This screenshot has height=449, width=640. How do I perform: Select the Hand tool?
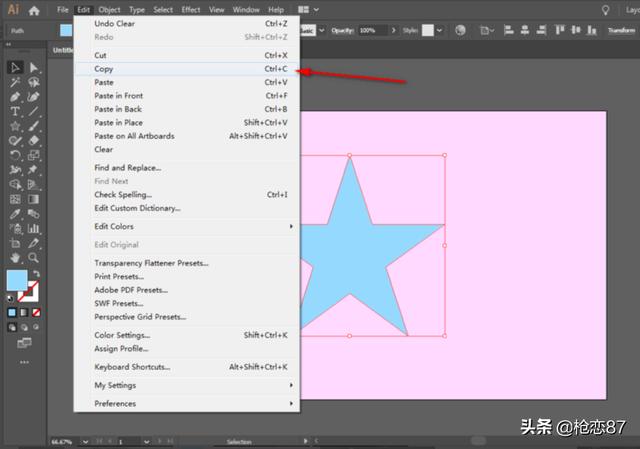tap(15, 257)
